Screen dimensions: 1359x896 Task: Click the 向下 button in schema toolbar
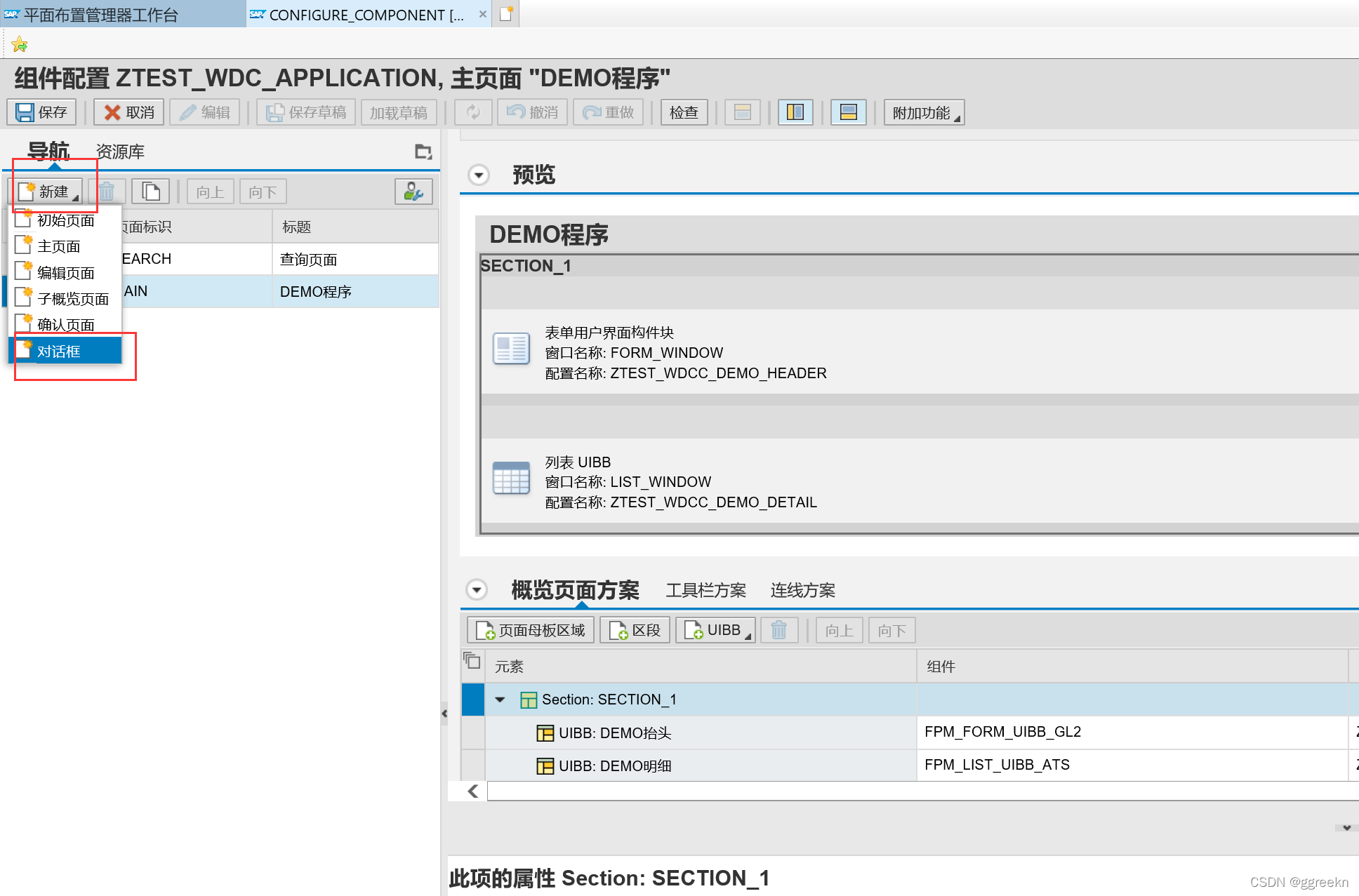(892, 630)
